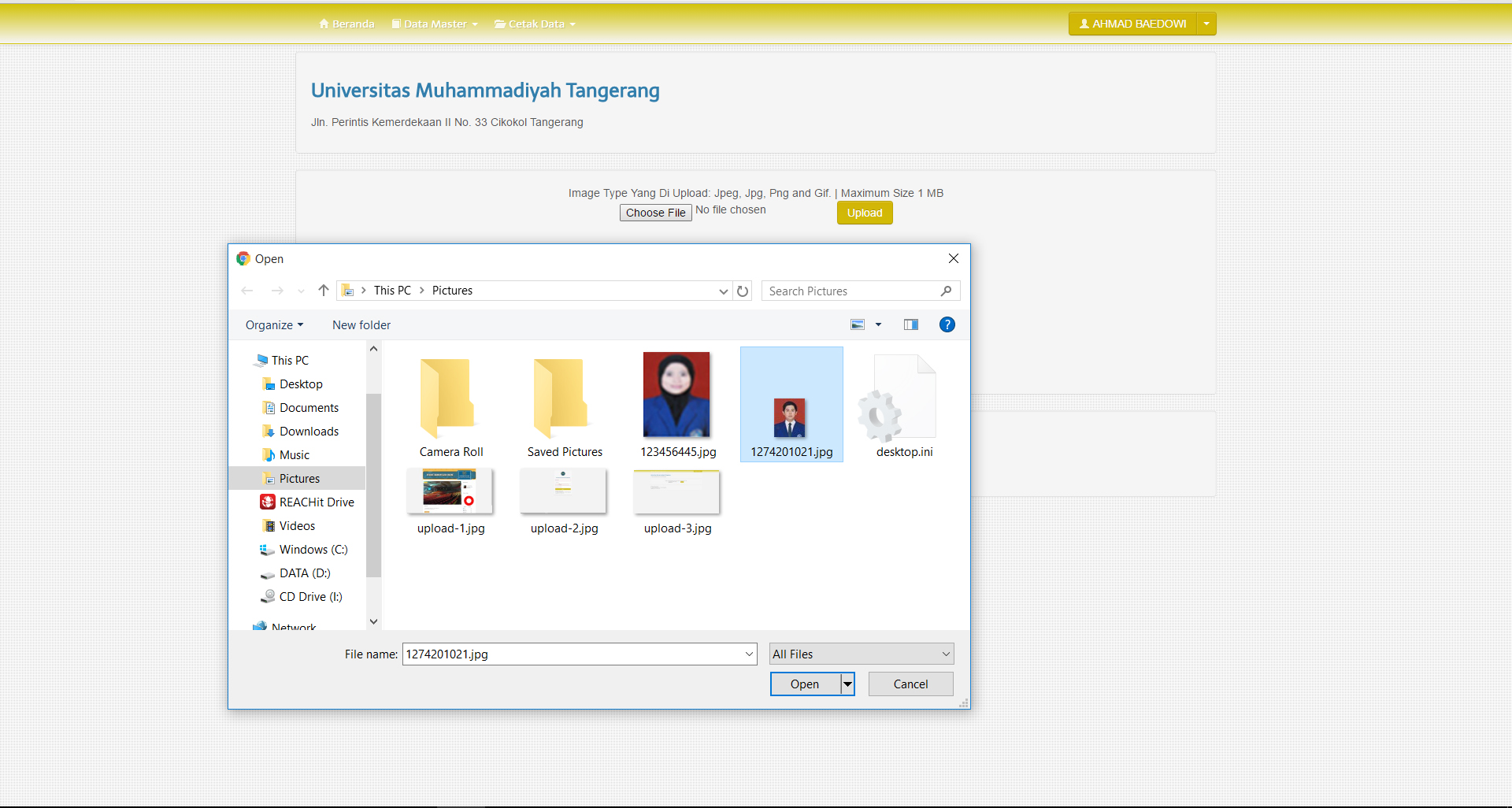The image size is (1512, 808).
Task: Expand the user account dropdown caret
Action: coord(1206,24)
